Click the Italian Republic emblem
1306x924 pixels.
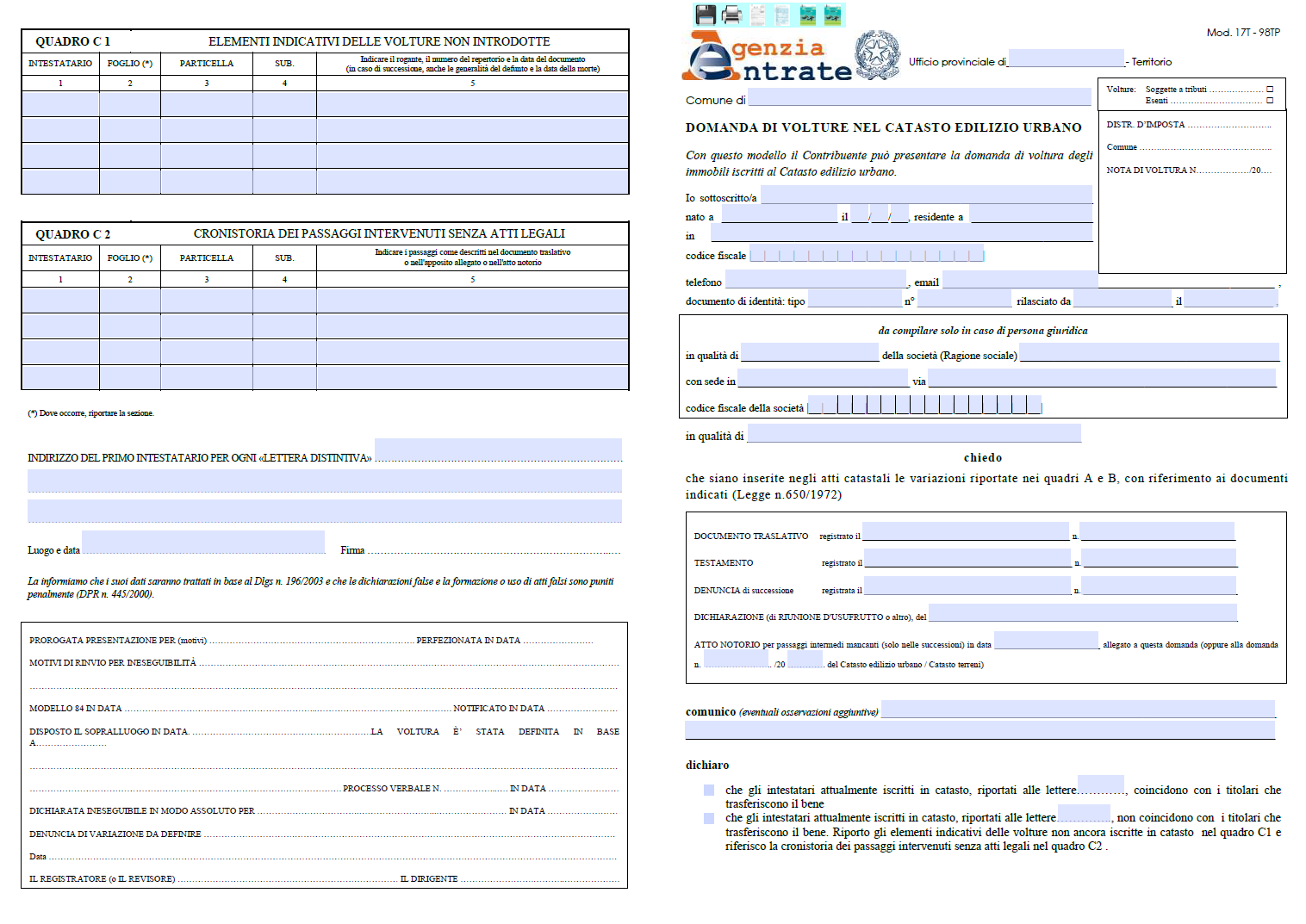pos(877,54)
